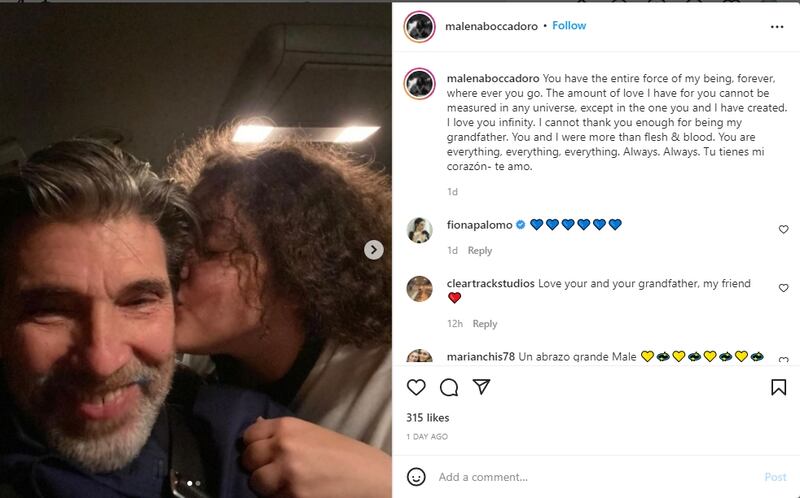Screen dimensions: 800x498
Task: Like cleartrackstudios' comment
Action: pos(783,288)
